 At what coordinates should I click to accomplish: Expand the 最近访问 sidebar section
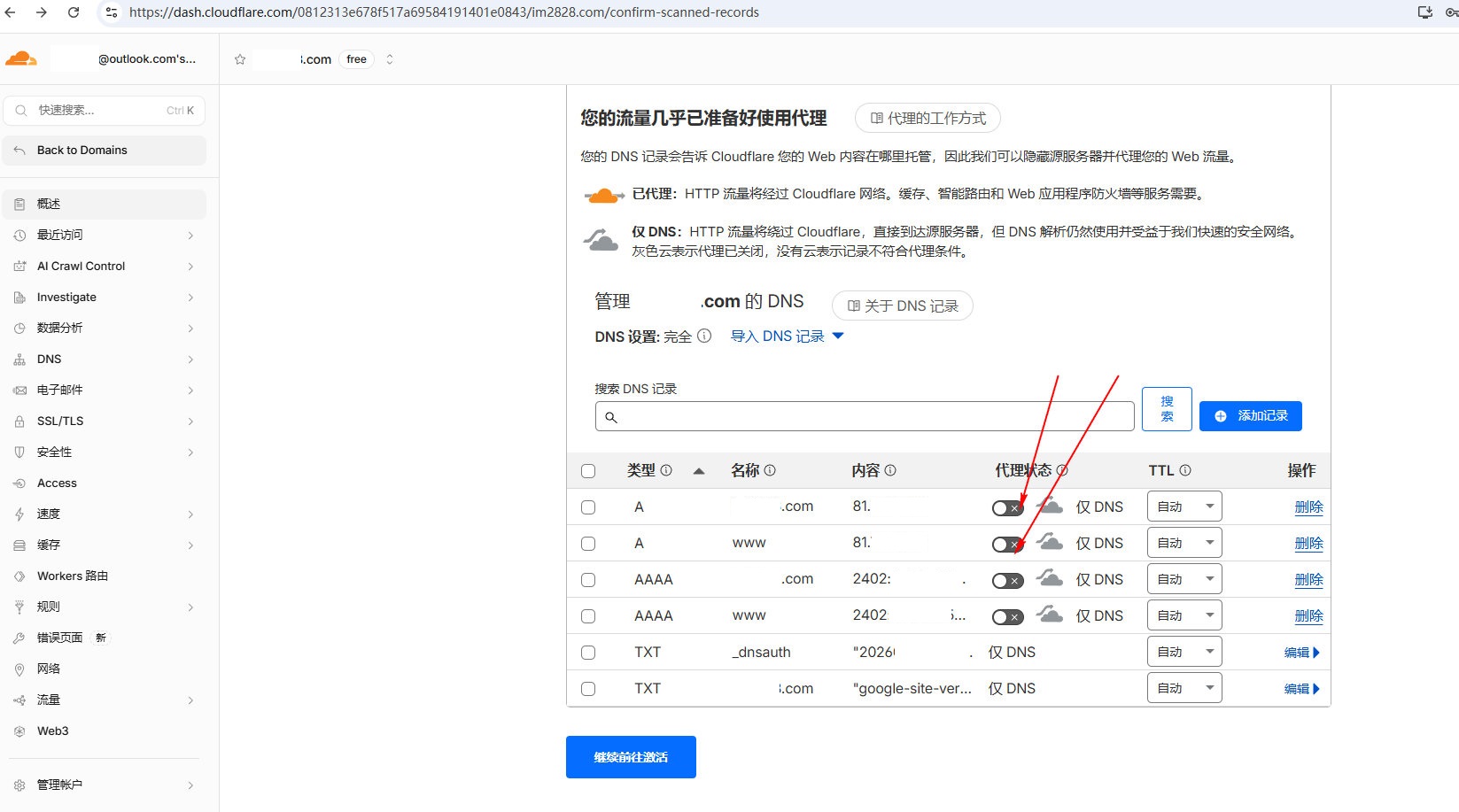[x=190, y=236]
